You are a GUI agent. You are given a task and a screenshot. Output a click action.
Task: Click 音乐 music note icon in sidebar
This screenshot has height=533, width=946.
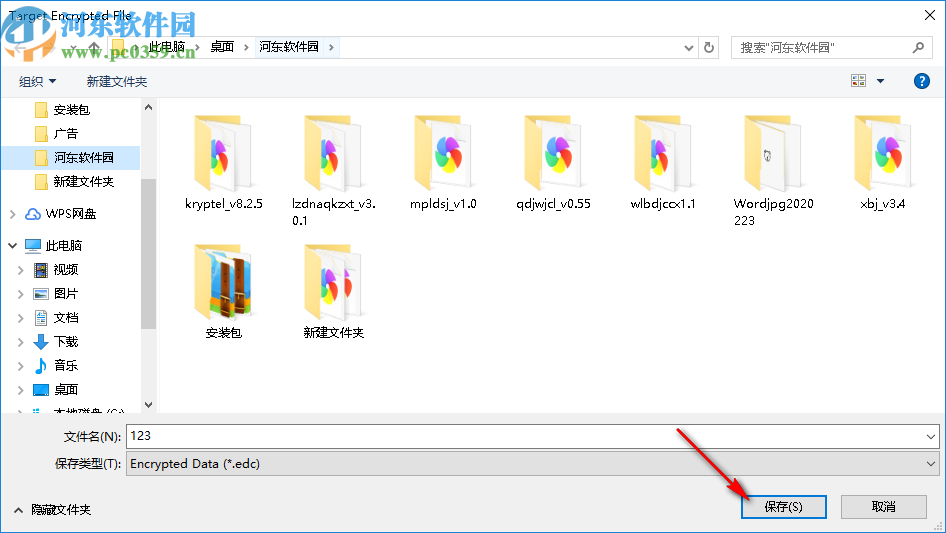(40, 365)
